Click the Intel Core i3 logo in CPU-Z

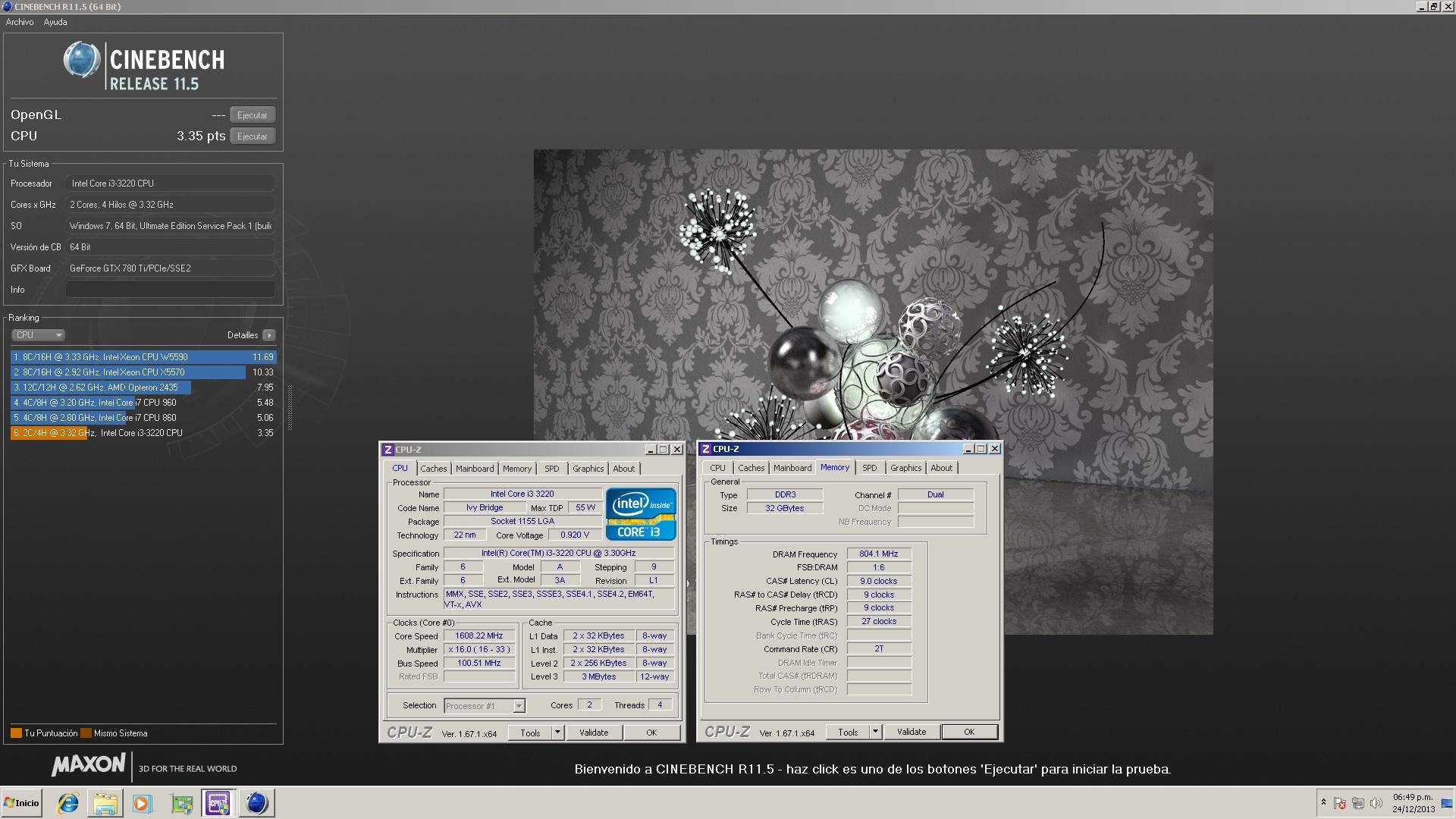click(x=641, y=513)
